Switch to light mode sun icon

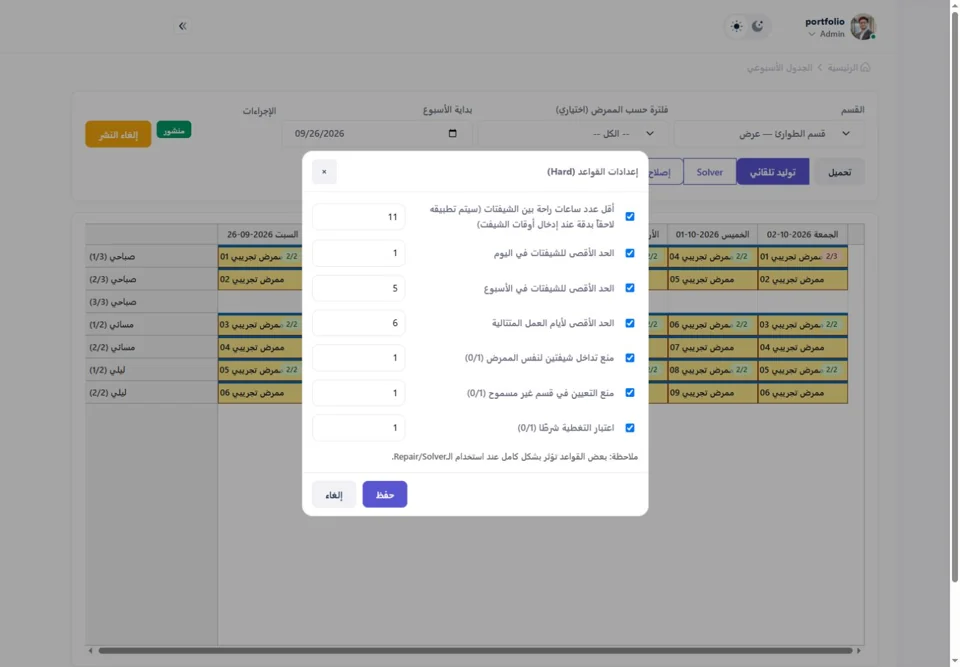pos(737,26)
